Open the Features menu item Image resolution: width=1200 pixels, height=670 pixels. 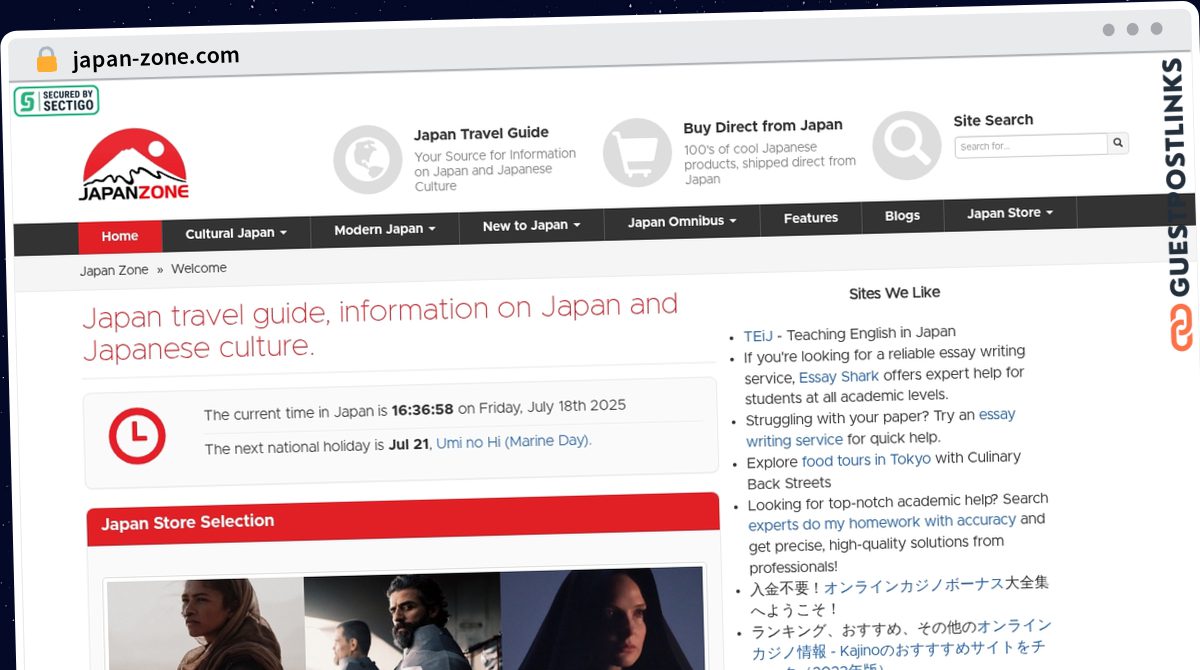point(811,218)
